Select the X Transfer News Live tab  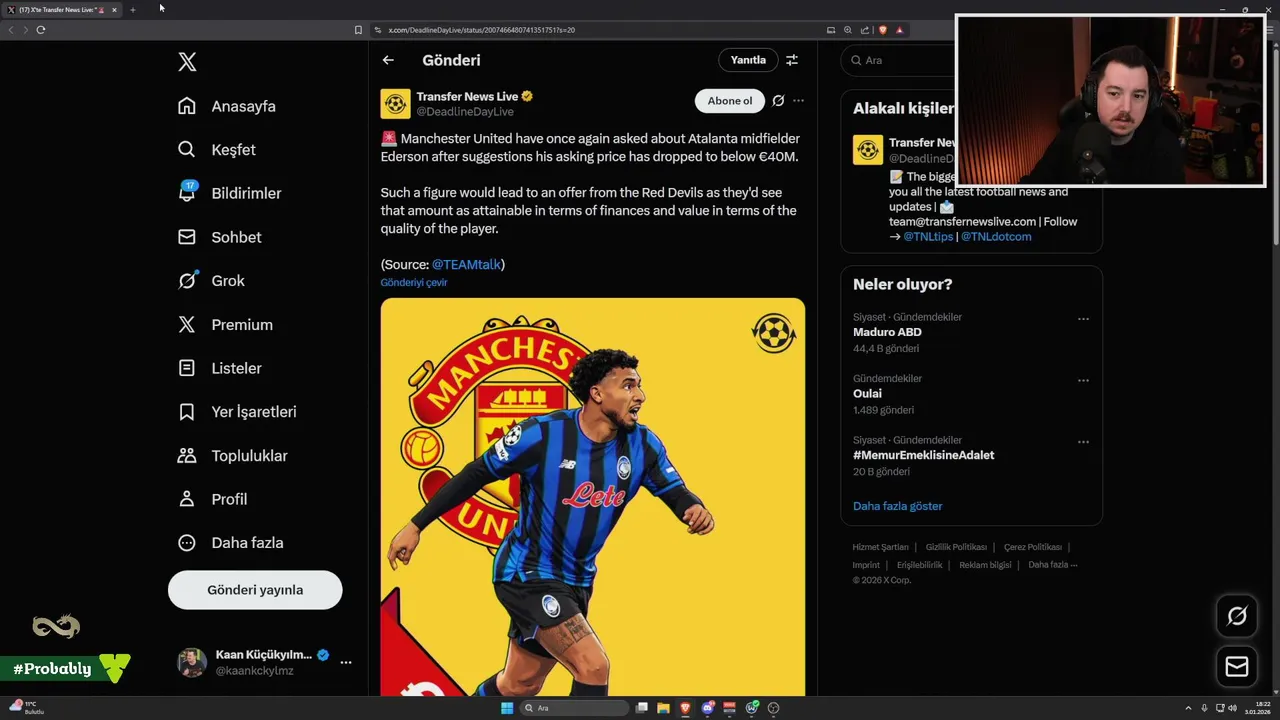pyautogui.click(x=62, y=10)
